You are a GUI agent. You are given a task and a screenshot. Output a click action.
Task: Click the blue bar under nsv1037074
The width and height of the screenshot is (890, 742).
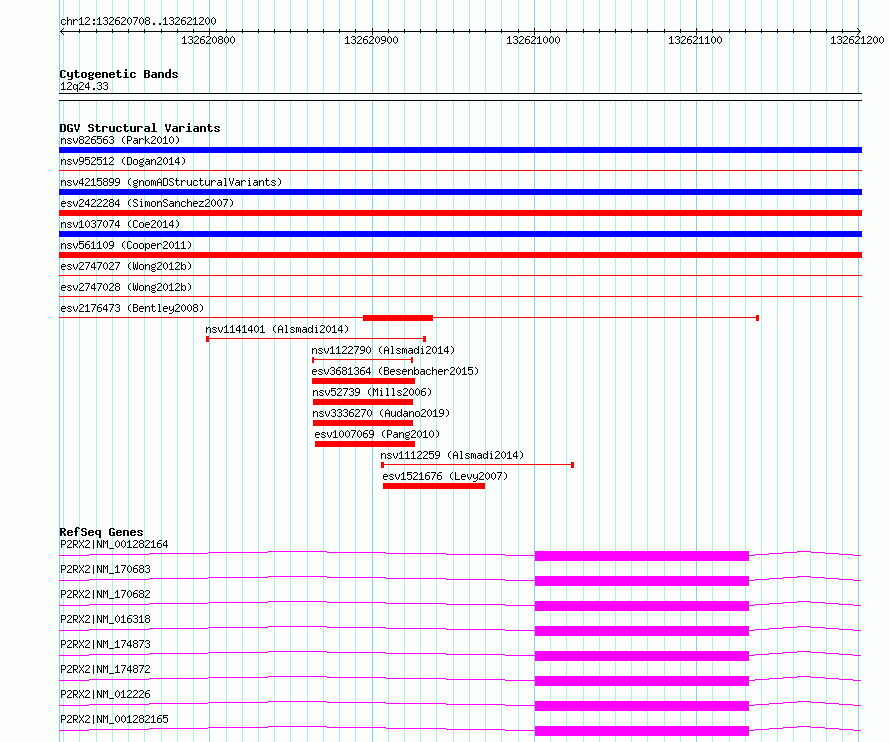[x=460, y=234]
